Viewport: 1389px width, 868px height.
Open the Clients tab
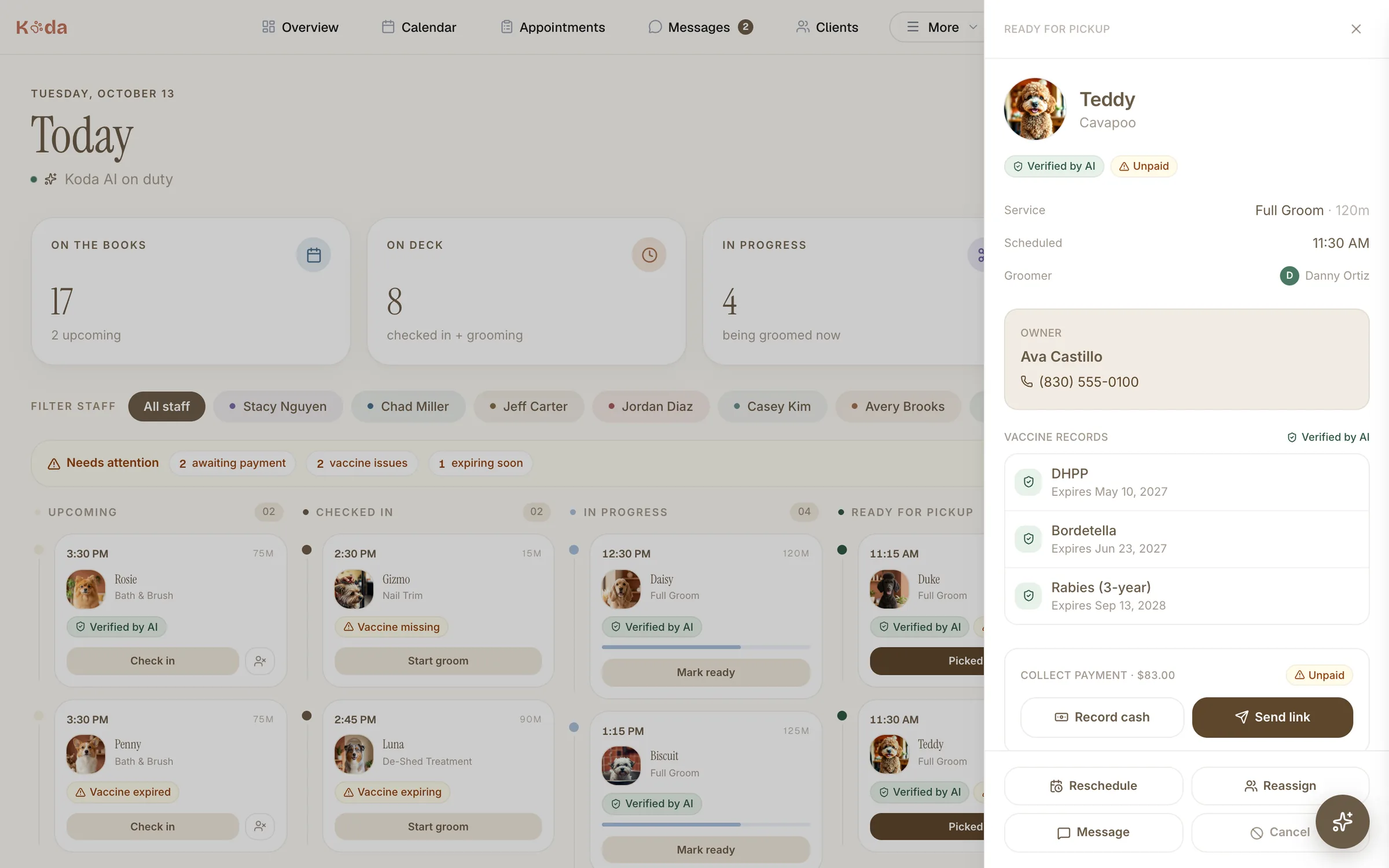point(827,27)
